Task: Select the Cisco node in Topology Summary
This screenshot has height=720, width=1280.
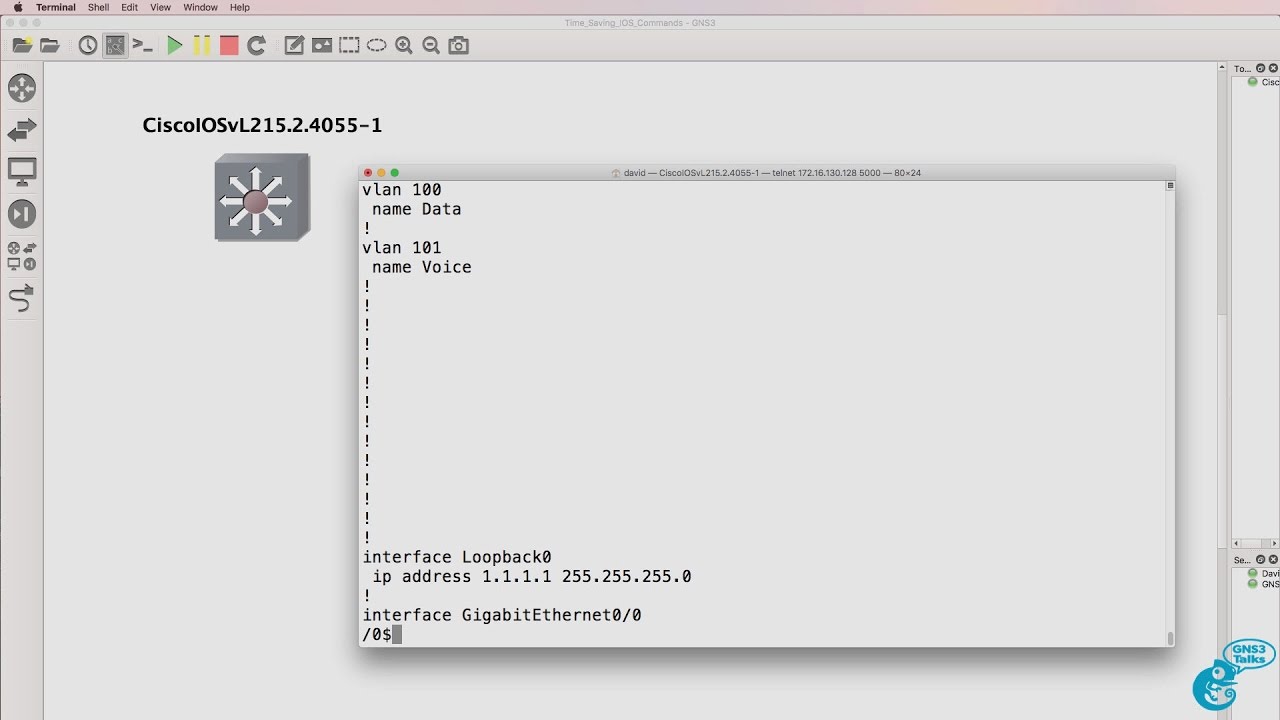Action: [x=1263, y=82]
